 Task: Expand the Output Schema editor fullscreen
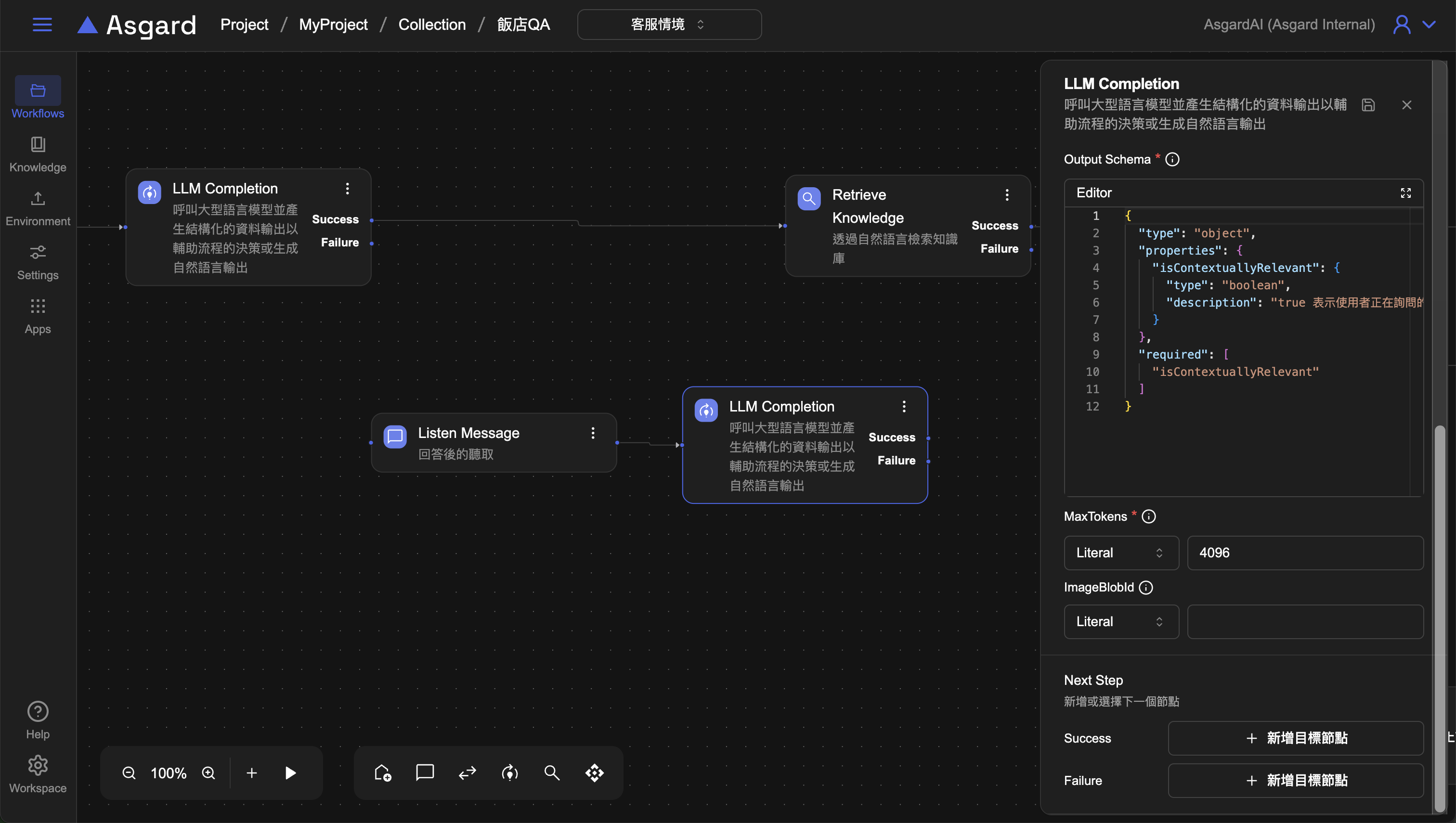[x=1405, y=193]
